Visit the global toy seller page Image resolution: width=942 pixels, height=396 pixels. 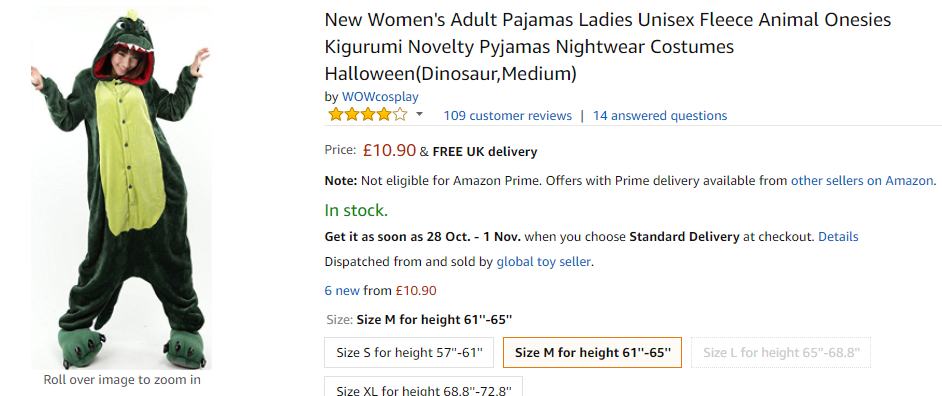click(x=544, y=262)
